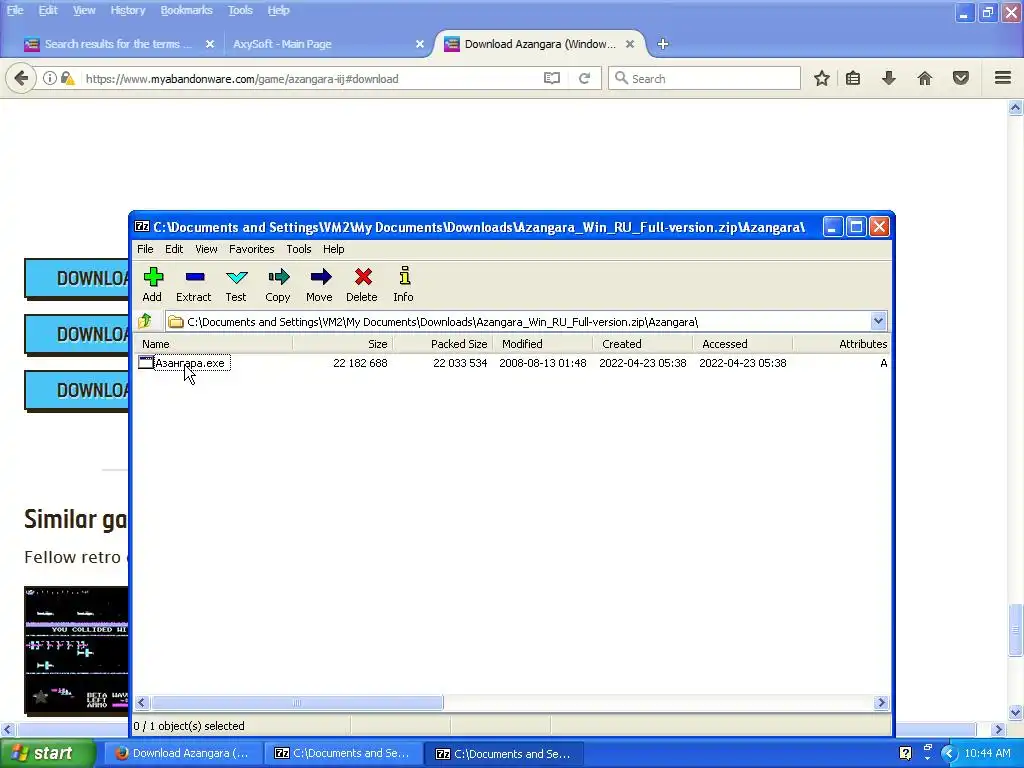Click the Firefox vertical scrollbar thumb

pyautogui.click(x=1016, y=630)
